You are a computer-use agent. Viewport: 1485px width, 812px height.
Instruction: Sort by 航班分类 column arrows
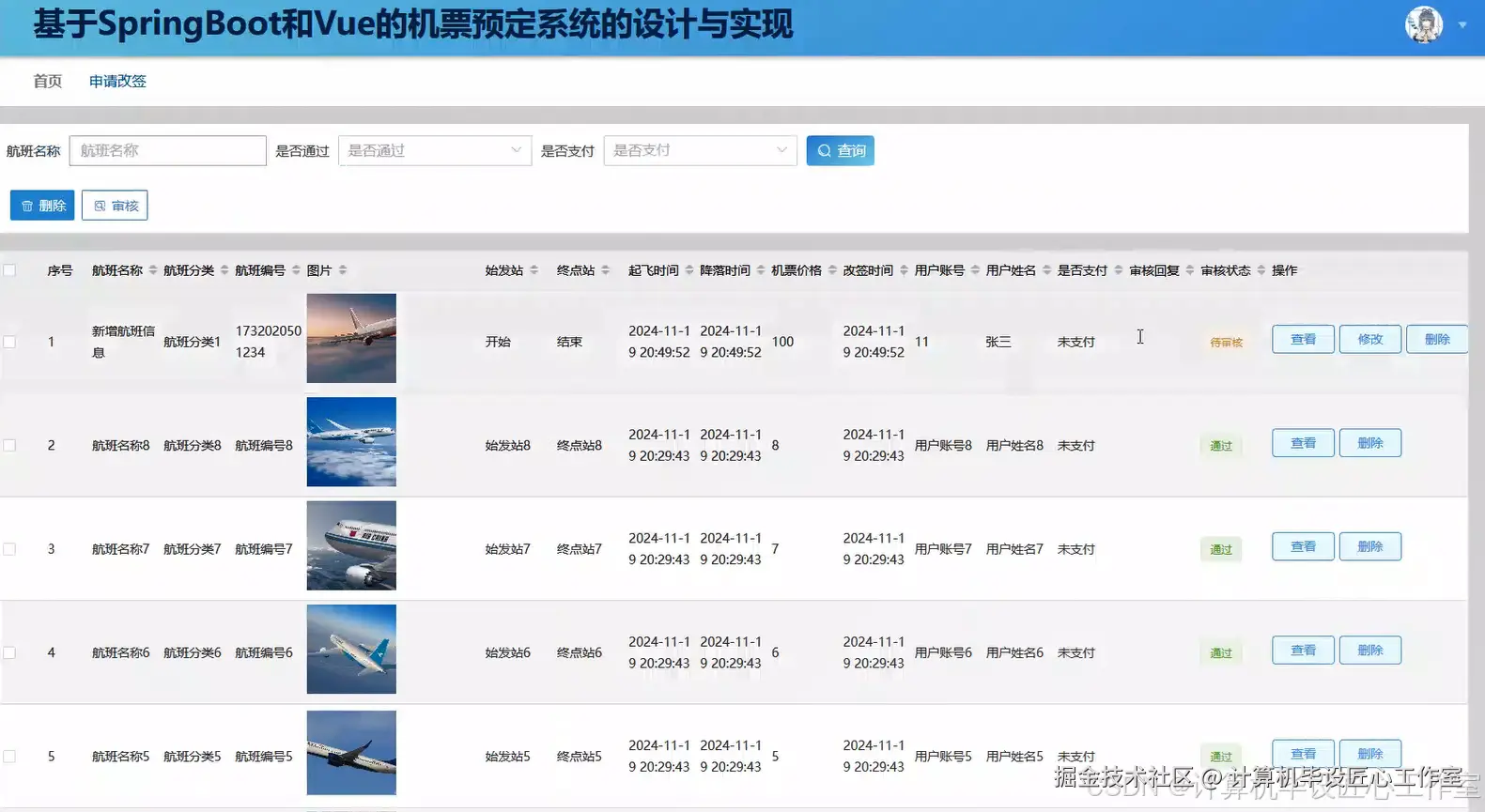(224, 270)
